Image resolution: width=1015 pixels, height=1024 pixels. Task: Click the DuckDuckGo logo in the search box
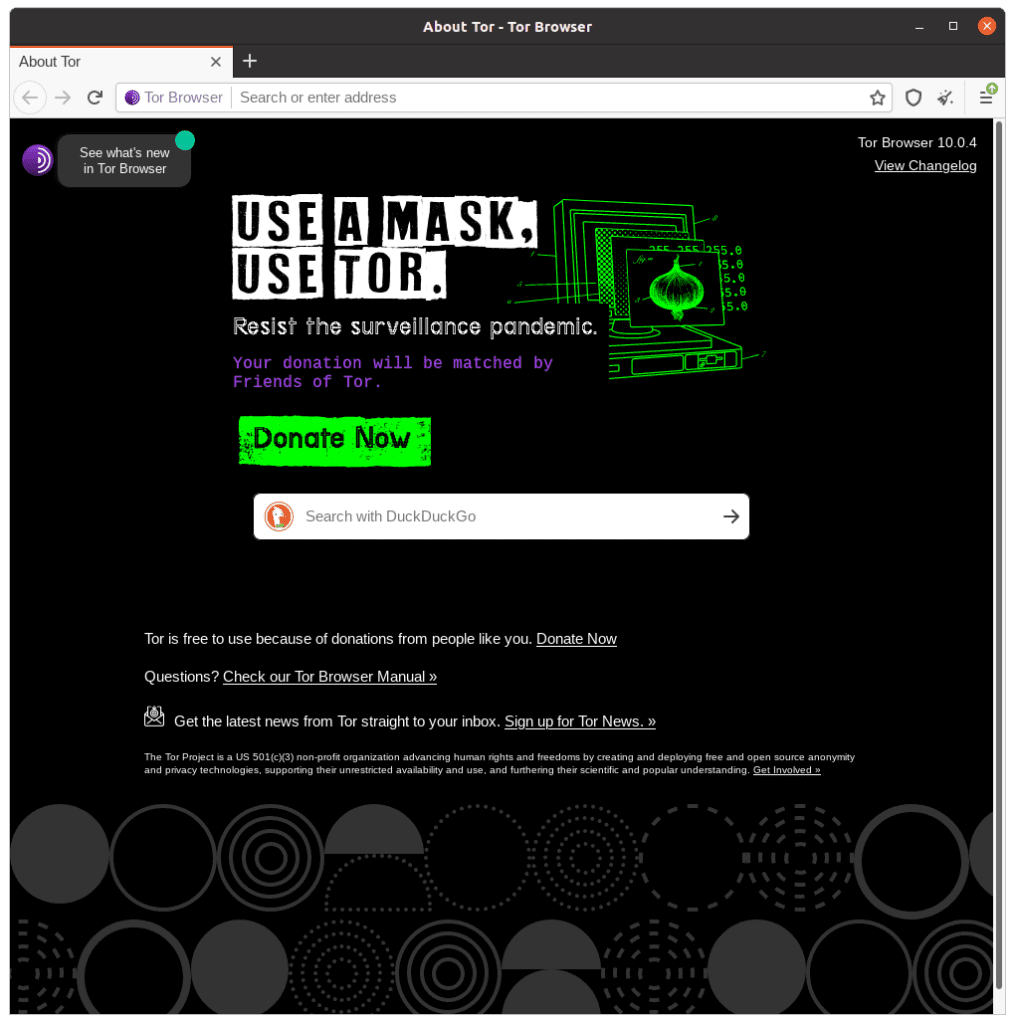pos(278,516)
